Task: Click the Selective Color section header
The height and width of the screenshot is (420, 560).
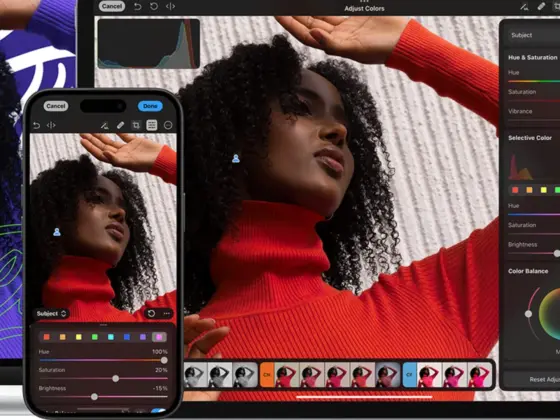Action: (x=530, y=138)
